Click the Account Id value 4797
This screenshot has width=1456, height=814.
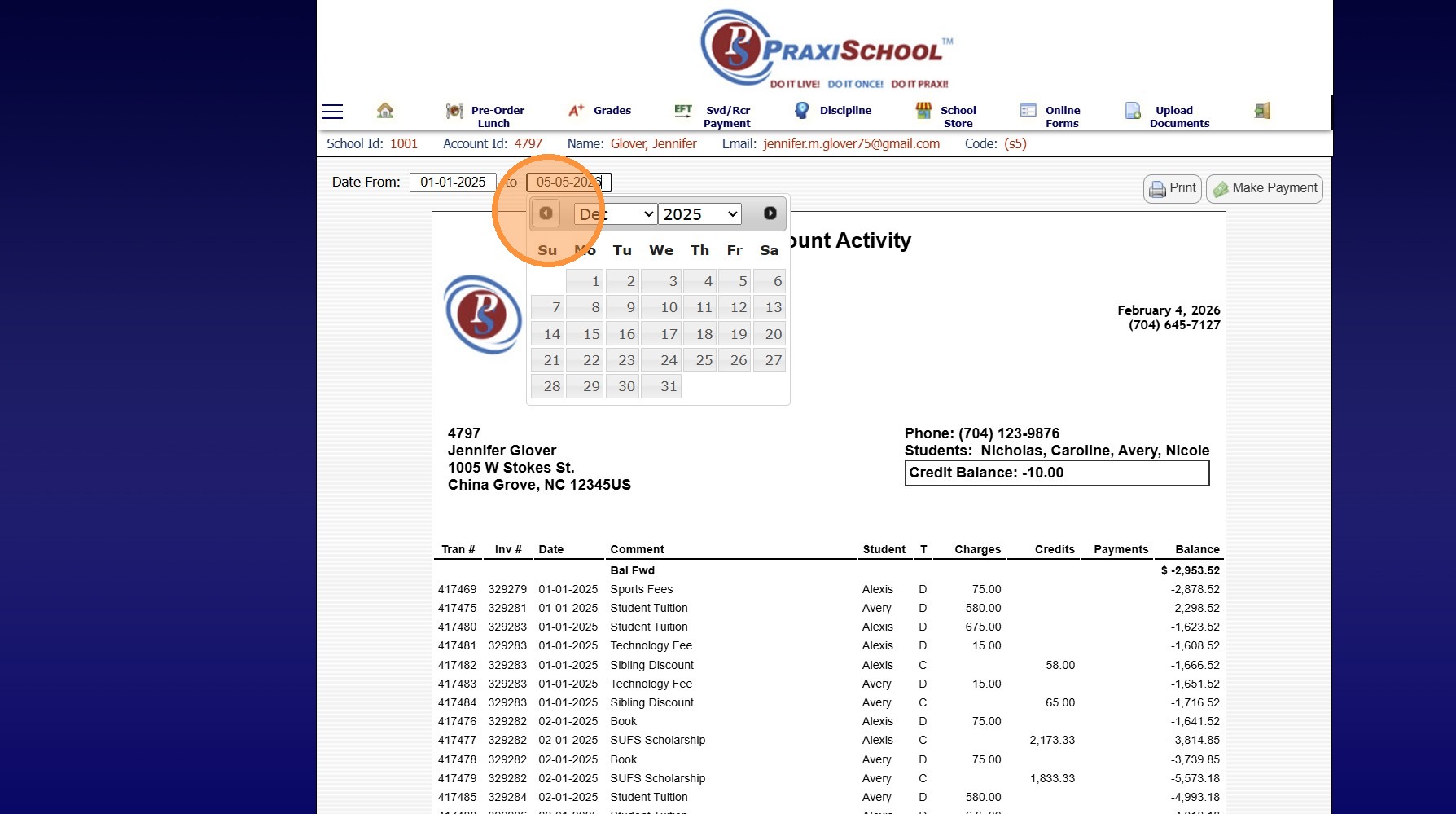pos(528,143)
